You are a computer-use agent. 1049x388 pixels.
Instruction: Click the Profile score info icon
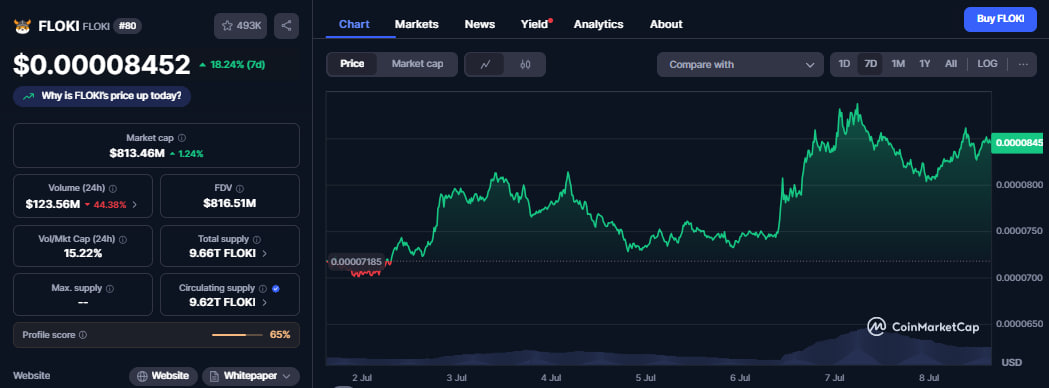(x=82, y=334)
